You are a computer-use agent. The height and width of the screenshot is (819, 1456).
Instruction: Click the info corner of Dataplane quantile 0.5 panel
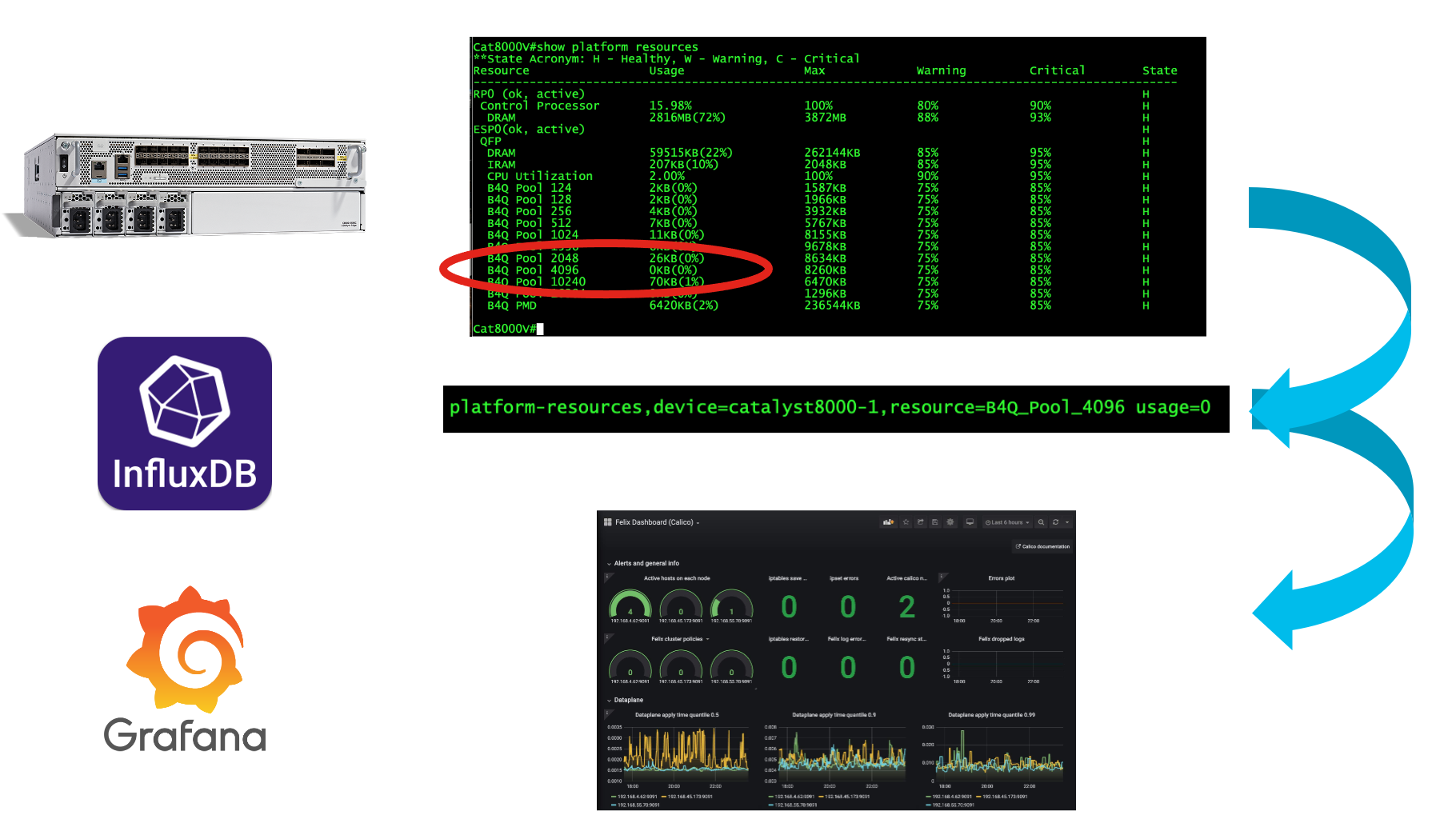tap(607, 713)
